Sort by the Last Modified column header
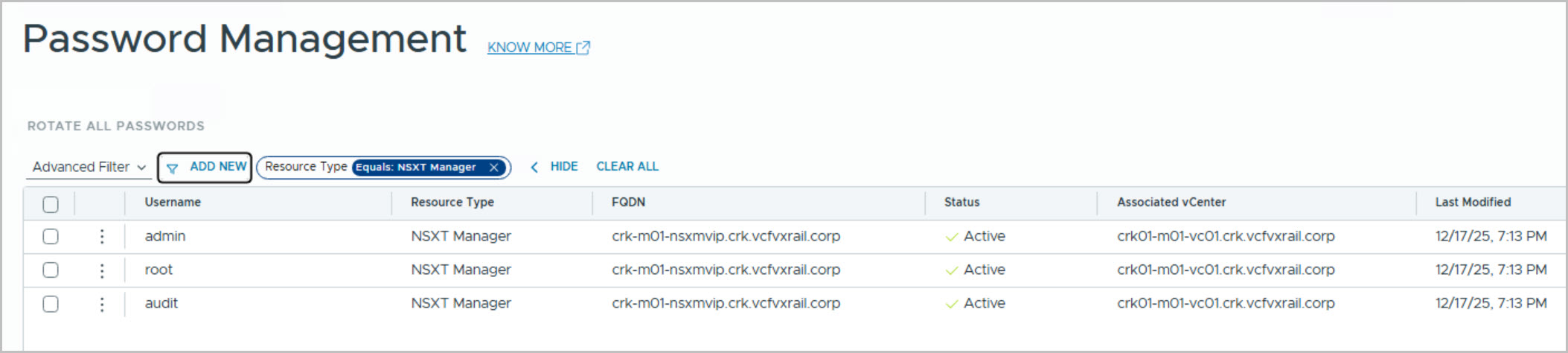Screen dimensions: 1568x353 (x=1473, y=203)
